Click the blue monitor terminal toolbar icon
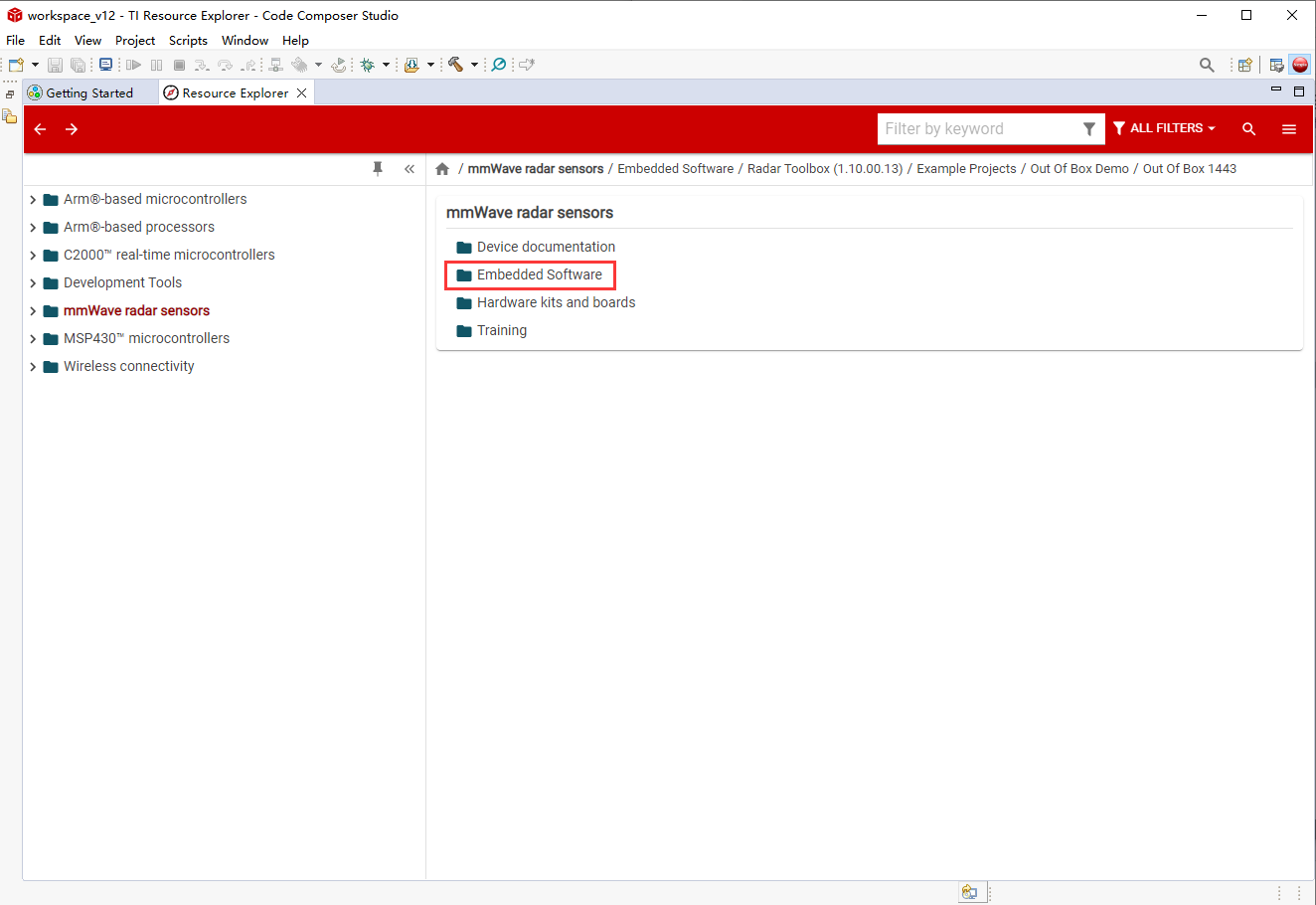The height and width of the screenshot is (905, 1316). (105, 65)
